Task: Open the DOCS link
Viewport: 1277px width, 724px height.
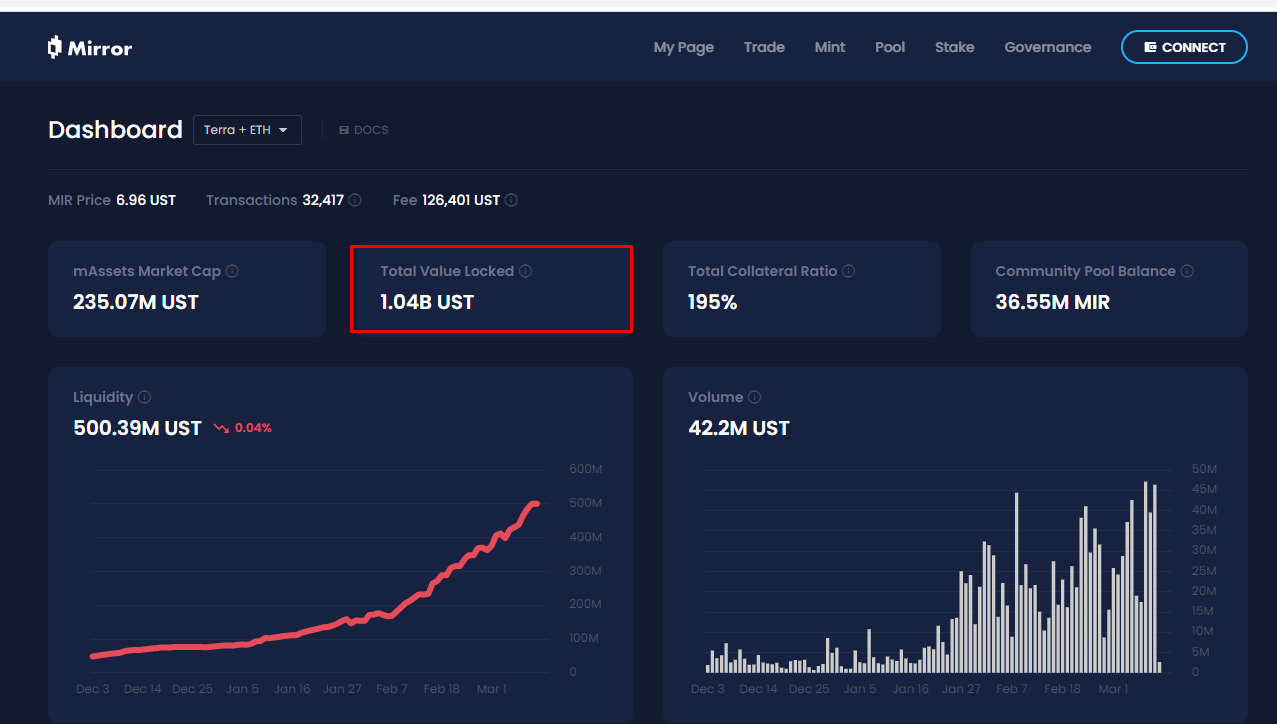Action: tap(364, 130)
